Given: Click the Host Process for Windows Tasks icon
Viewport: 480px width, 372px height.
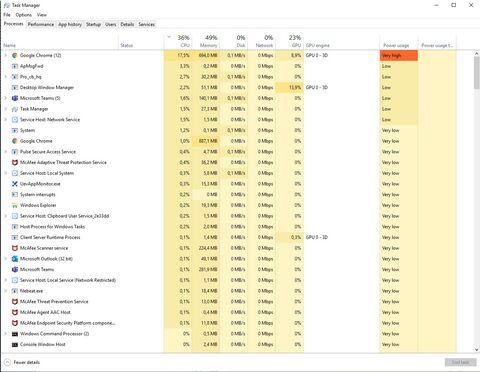Looking at the screenshot, I should [x=15, y=227].
